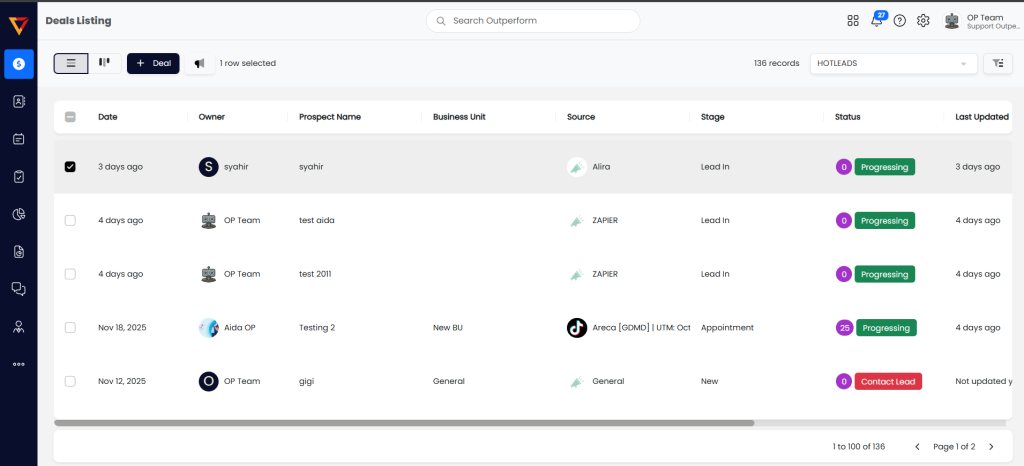Open the notifications bell icon
This screenshot has height=466, width=1024.
(876, 20)
